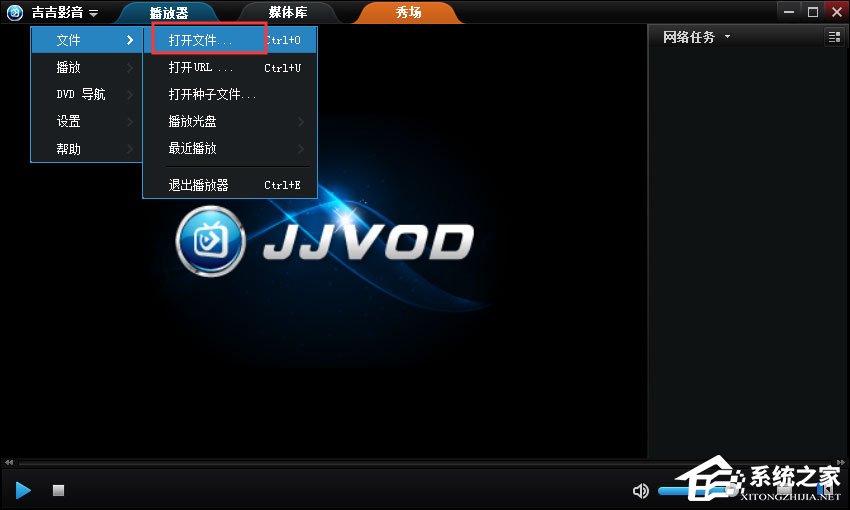Viewport: 850px width, 510px height.
Task: Click the rewind arrows icon on progress bar
Action: [9, 463]
